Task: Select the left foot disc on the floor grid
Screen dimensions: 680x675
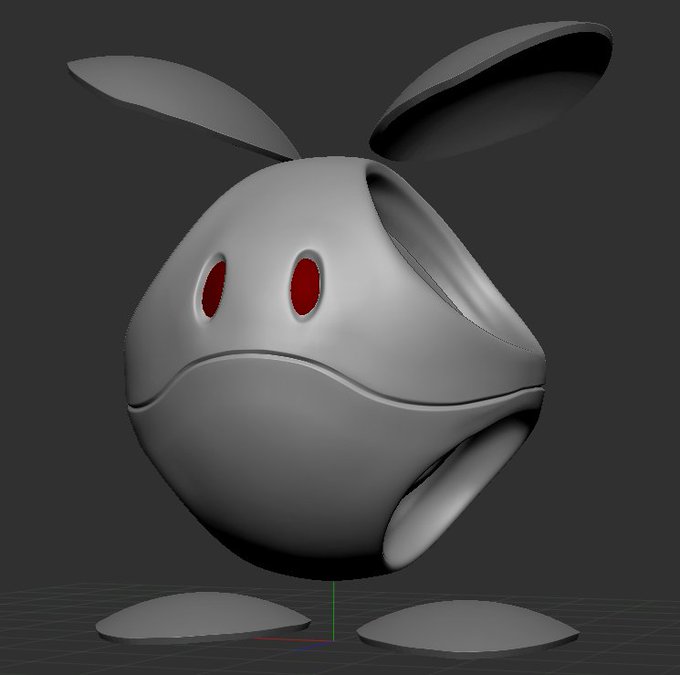Action: pyautogui.click(x=203, y=617)
